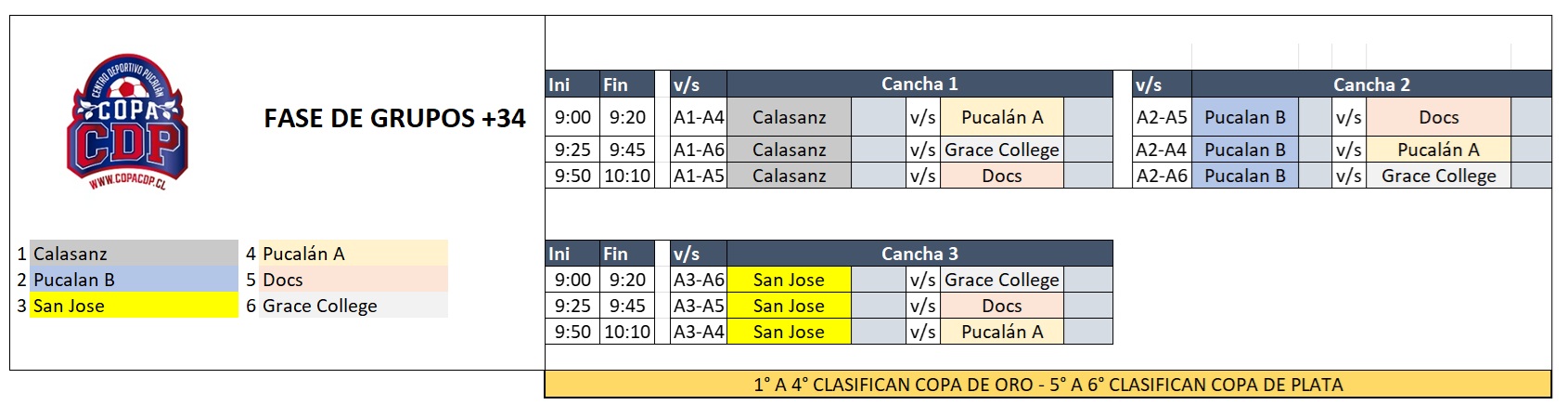Click the Fin header in Cancha 3 table
Screen dimensions: 1568x418
point(627,254)
